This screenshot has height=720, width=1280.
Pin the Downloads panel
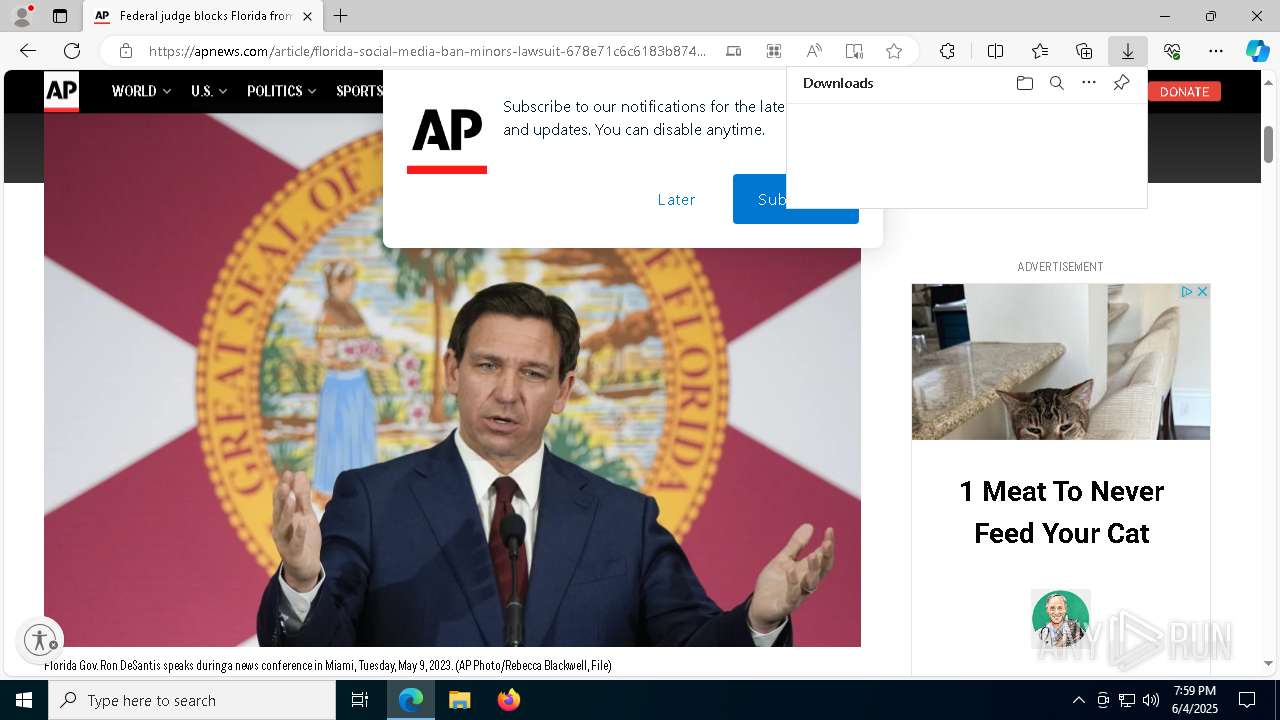1121,83
